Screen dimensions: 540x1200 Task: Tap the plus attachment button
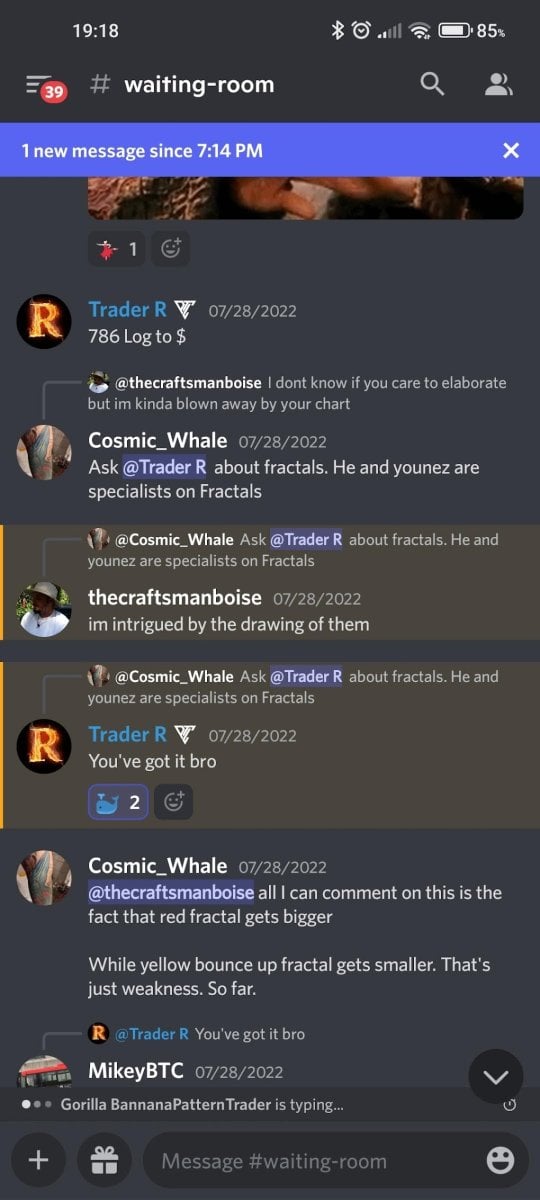pos(38,1160)
